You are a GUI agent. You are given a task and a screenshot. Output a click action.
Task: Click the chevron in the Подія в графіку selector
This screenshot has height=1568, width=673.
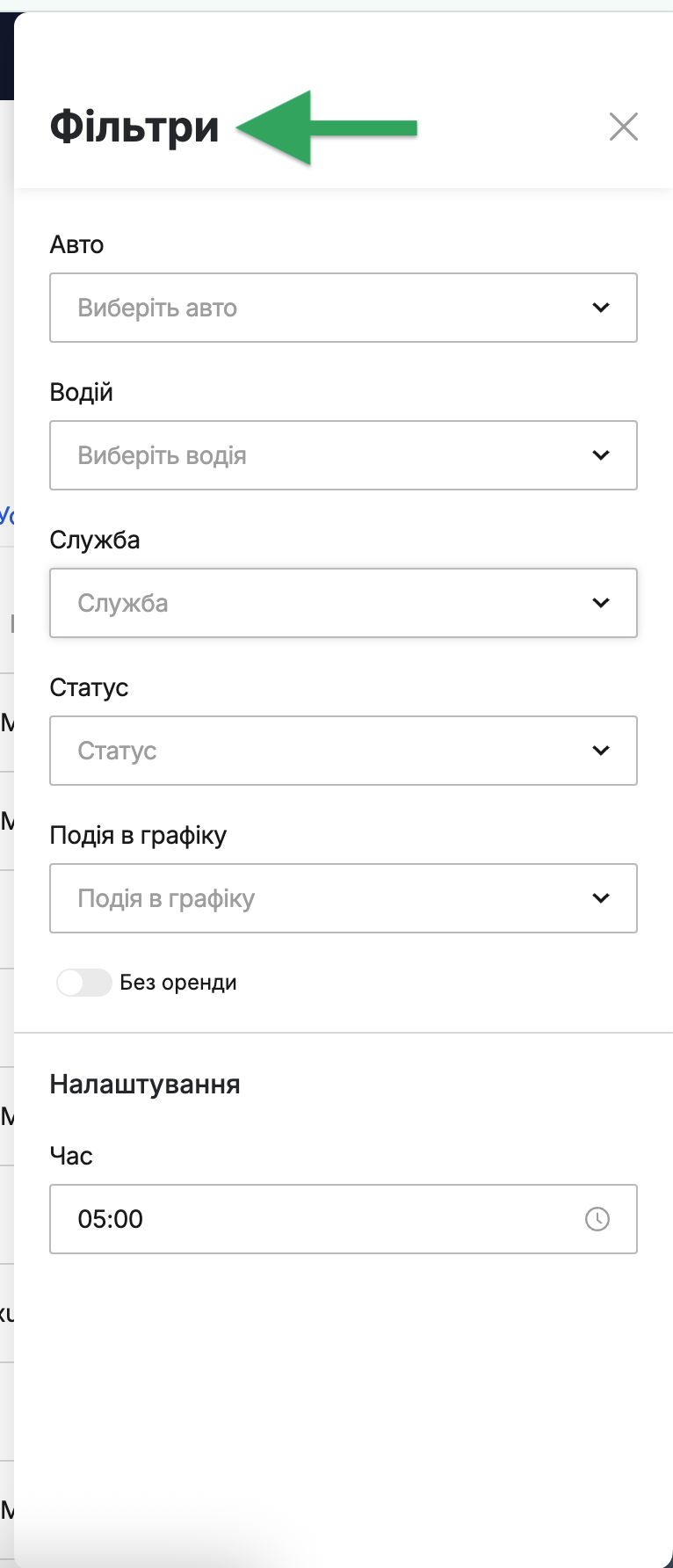tap(601, 898)
